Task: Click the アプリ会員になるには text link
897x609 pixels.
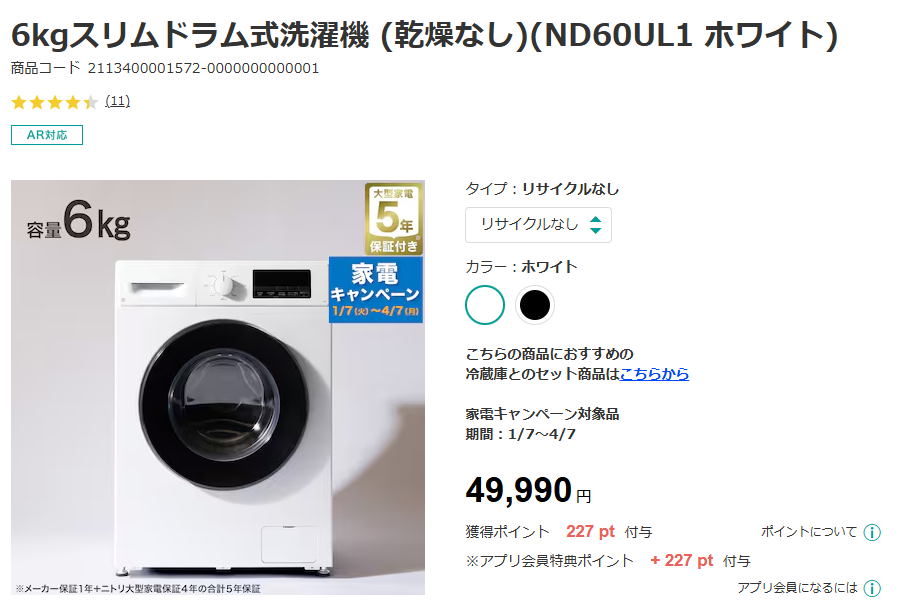Action: [x=797, y=587]
